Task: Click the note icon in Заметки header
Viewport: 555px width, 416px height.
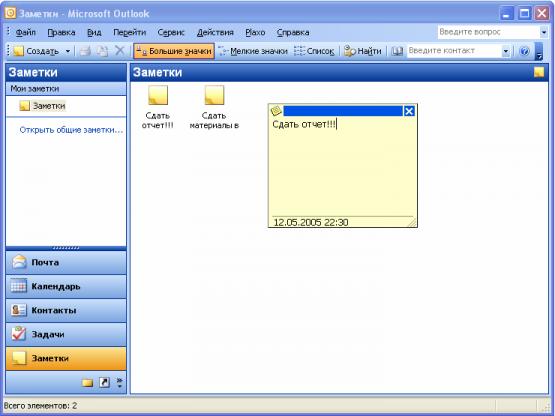Action: pyautogui.click(x=539, y=72)
